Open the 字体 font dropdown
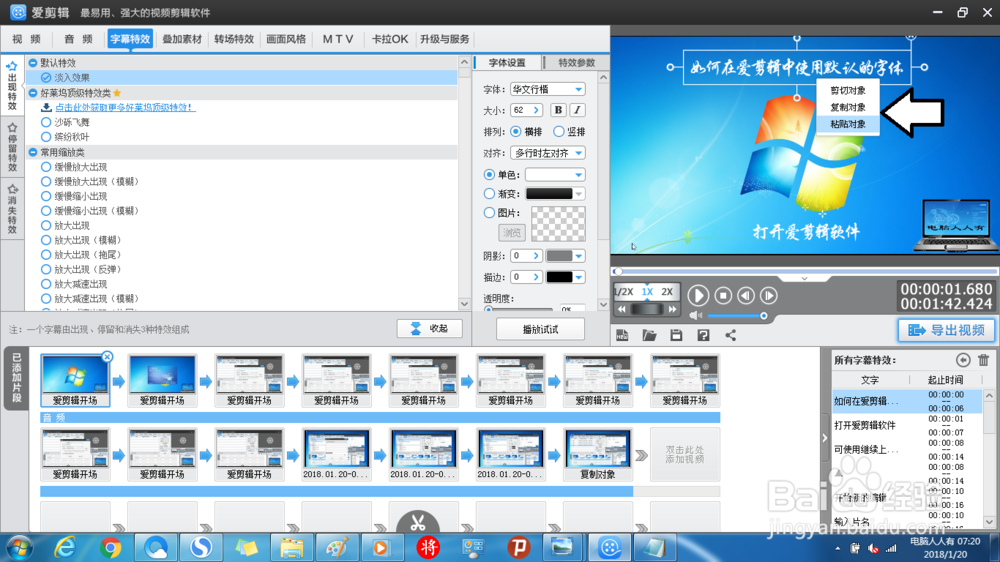This screenshot has height=562, width=1000. coord(548,89)
